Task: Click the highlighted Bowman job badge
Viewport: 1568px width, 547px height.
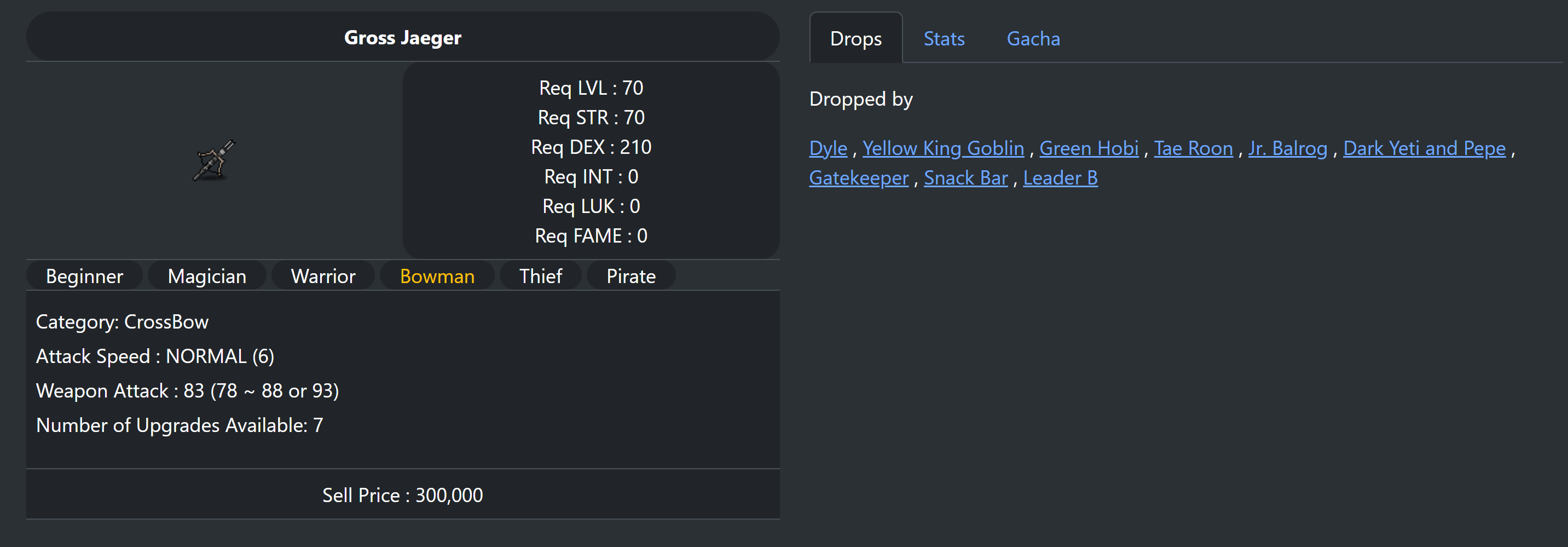Action: pyautogui.click(x=437, y=277)
